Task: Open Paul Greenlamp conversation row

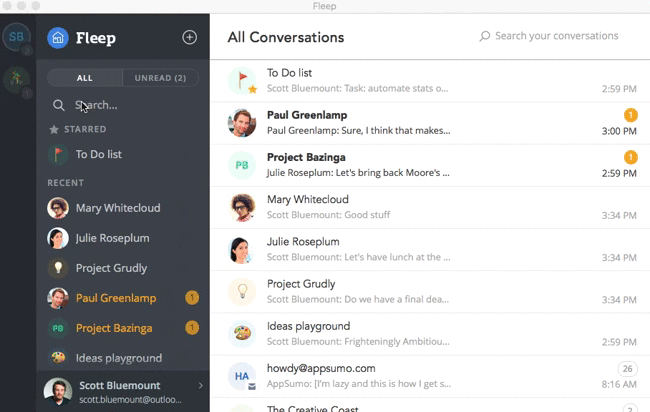Action: [430, 123]
